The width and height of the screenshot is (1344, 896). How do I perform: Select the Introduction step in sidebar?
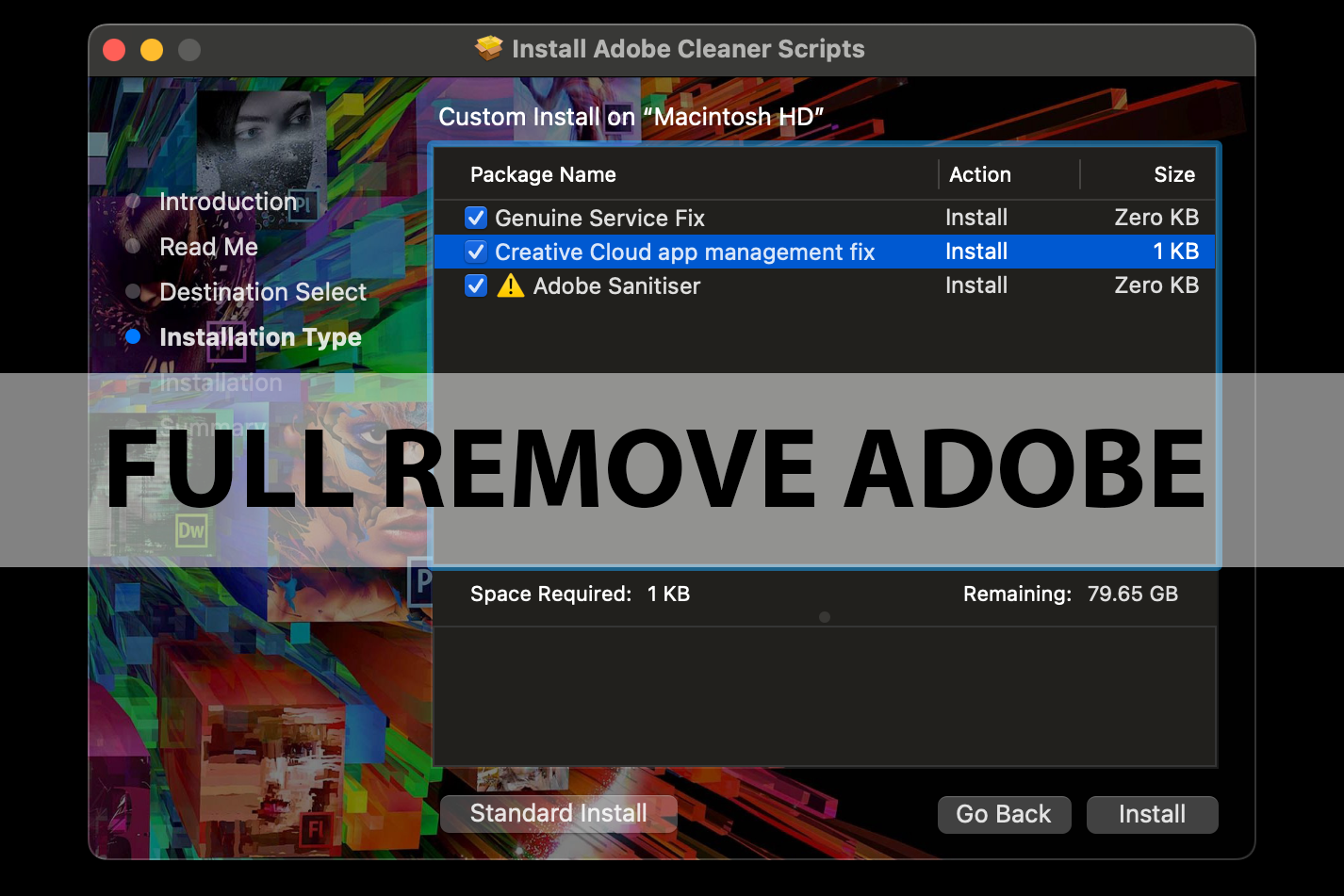[228, 201]
